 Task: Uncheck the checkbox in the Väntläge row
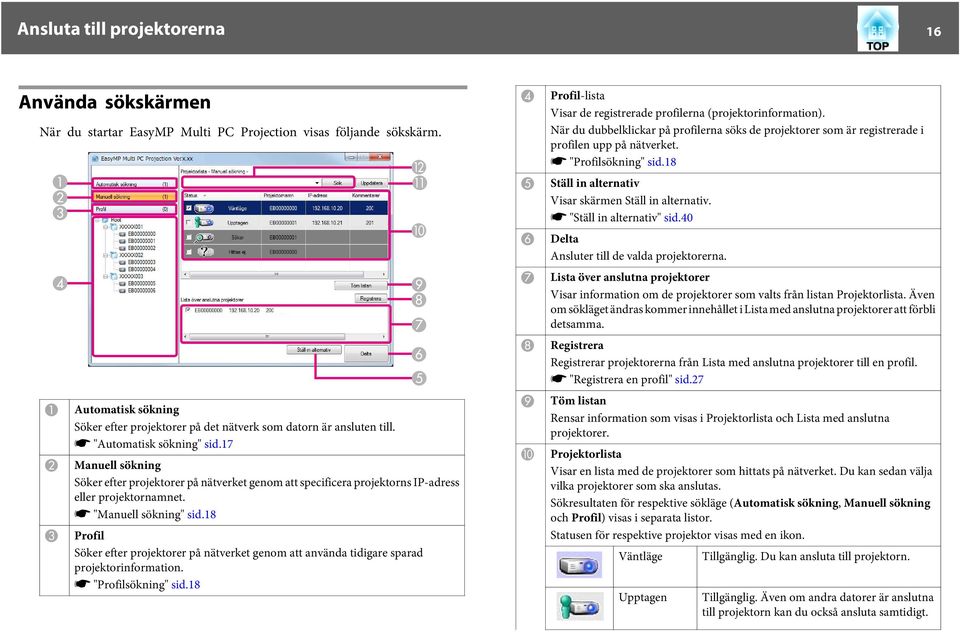(x=189, y=208)
